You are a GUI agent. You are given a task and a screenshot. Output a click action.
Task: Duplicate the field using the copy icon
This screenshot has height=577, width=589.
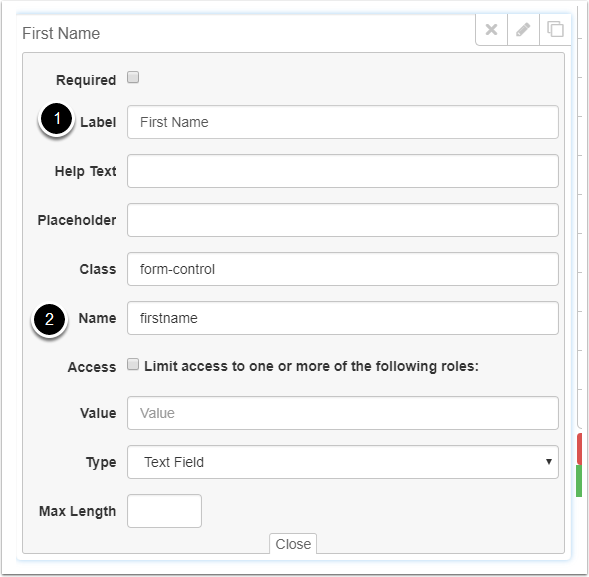point(555,29)
